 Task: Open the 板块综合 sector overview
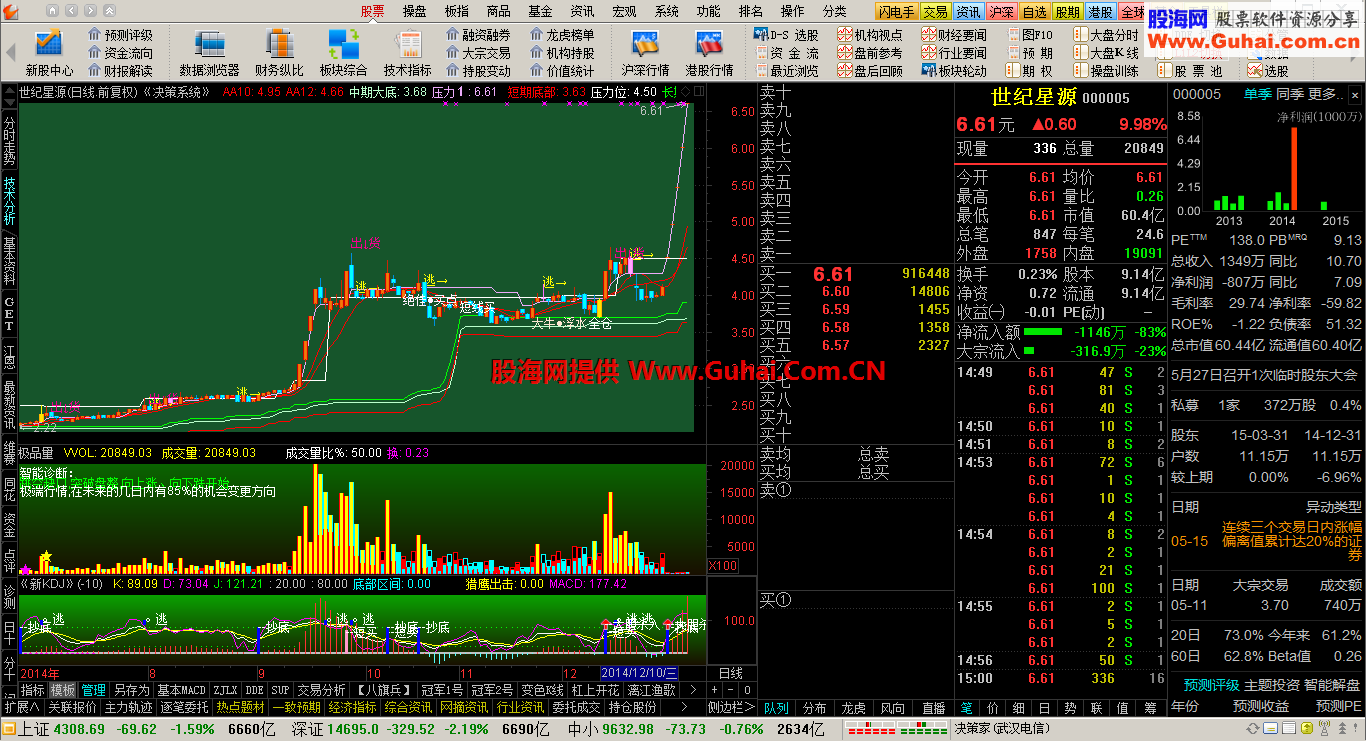coord(343,52)
